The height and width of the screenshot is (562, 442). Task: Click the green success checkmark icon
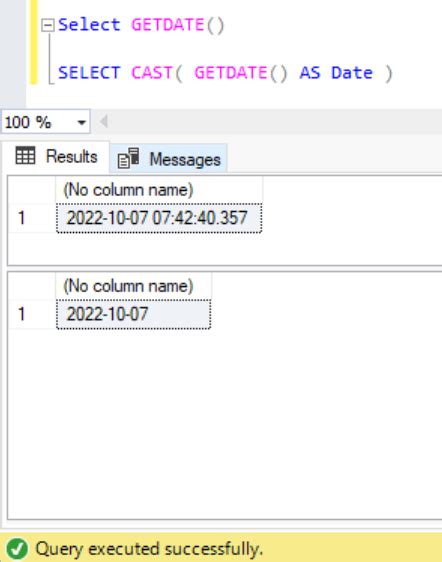[x=17, y=549]
